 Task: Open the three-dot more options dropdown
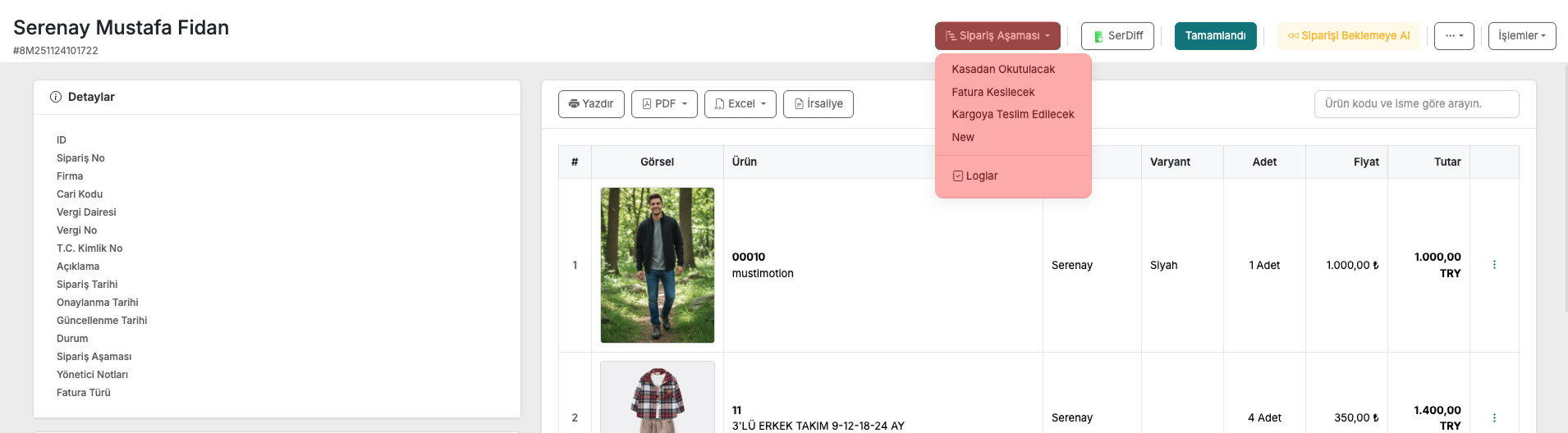click(x=1454, y=36)
